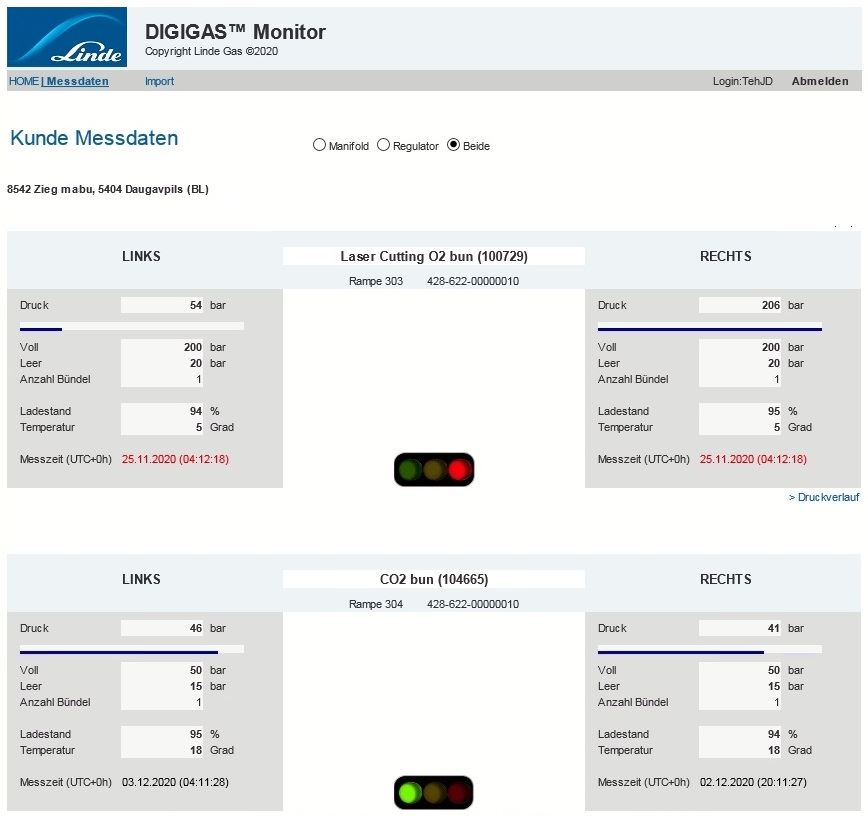
Task: Select the Manifold radio button
Action: (320, 145)
